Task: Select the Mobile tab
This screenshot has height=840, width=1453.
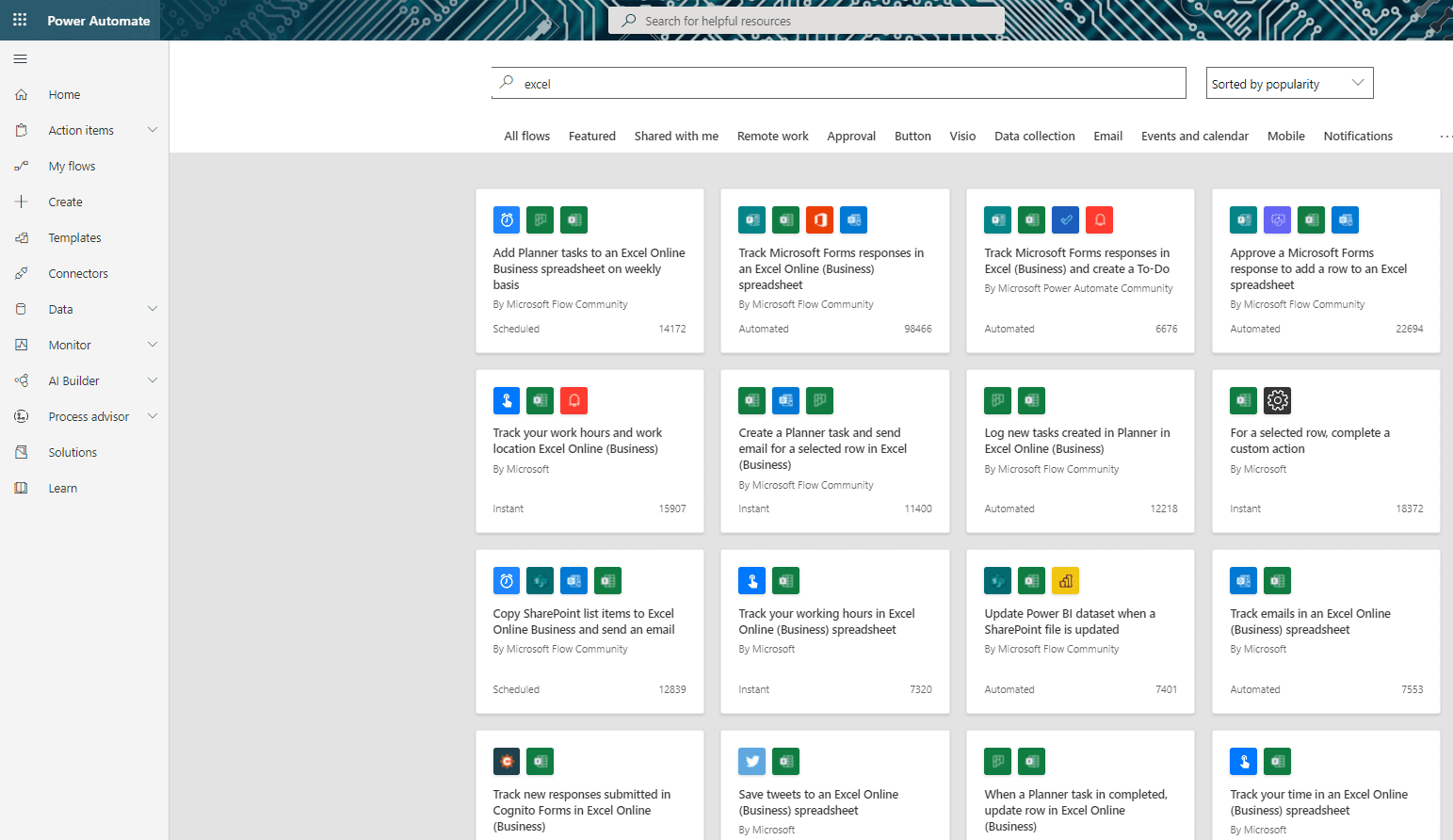Action: 1286,137
